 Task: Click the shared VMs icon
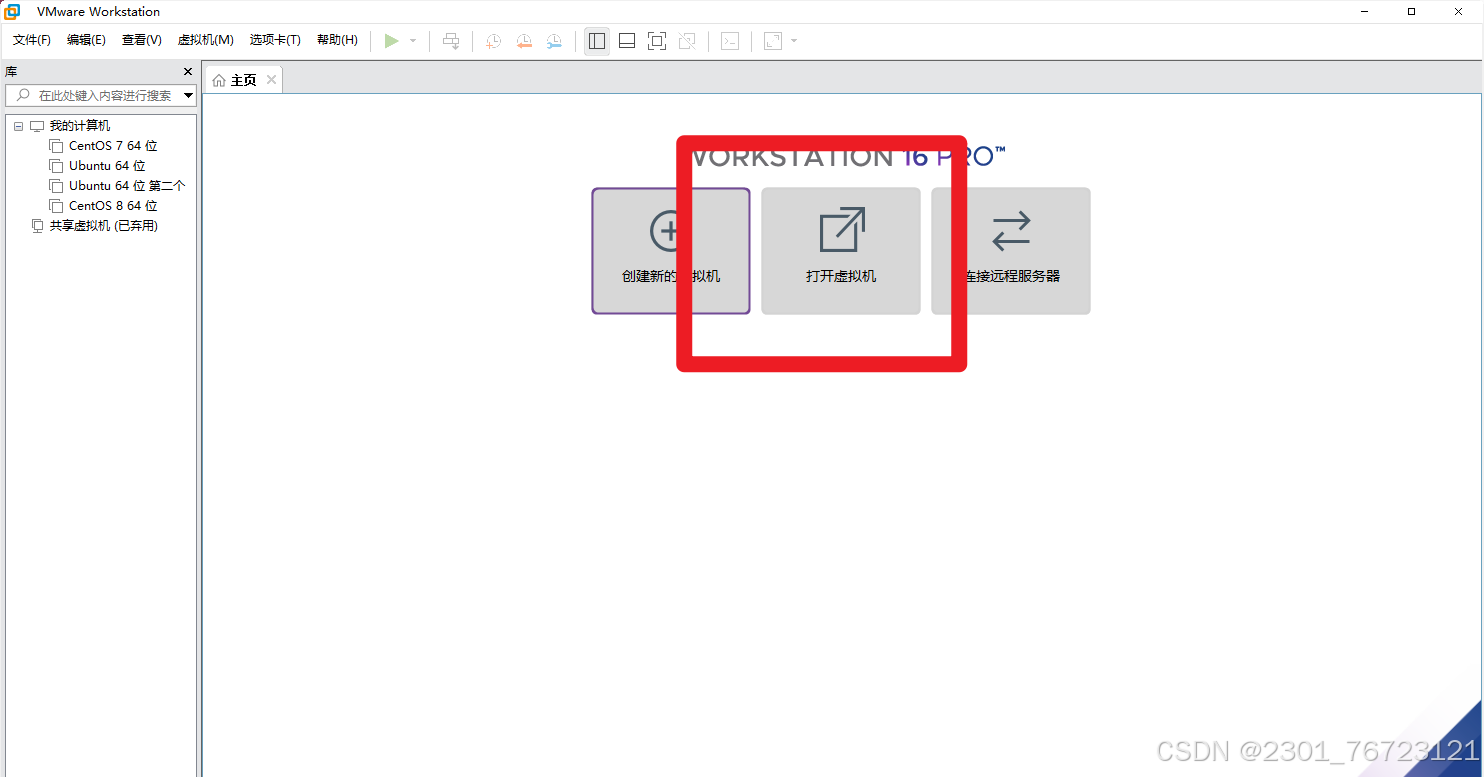click(38, 226)
